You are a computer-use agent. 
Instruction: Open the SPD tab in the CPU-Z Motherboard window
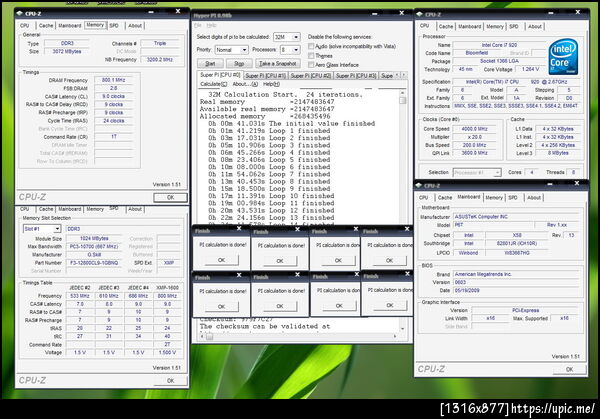(513, 198)
